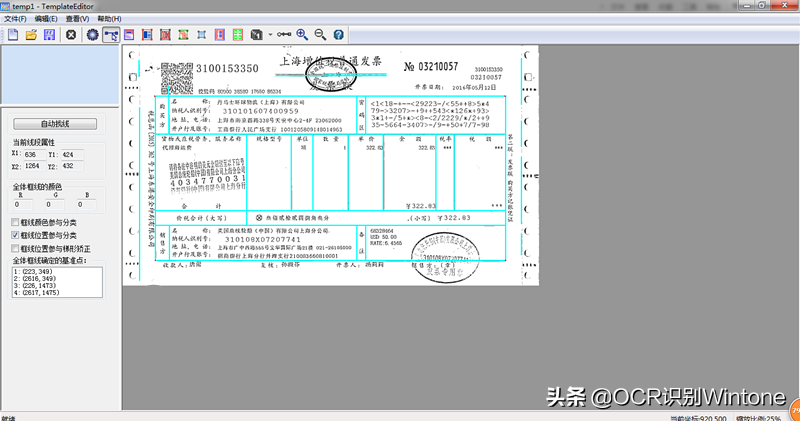Zoom out with the magnifier minus icon

[x=320, y=35]
